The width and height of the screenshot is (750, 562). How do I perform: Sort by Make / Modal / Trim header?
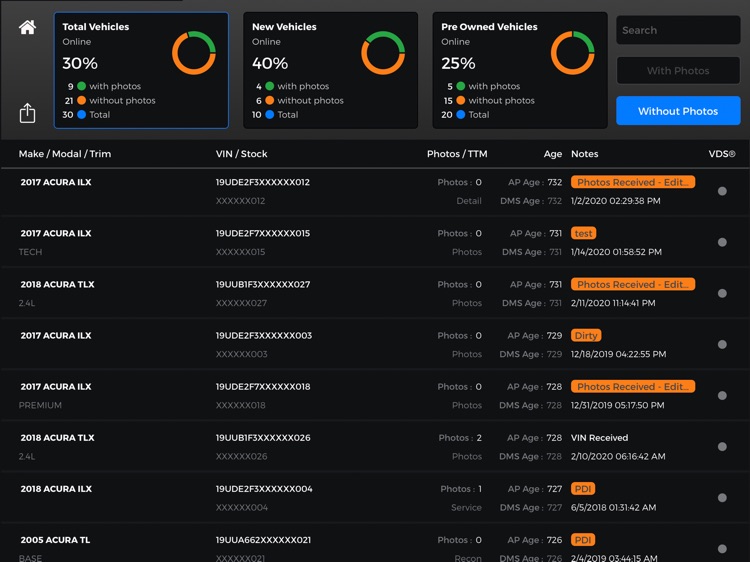pos(65,154)
